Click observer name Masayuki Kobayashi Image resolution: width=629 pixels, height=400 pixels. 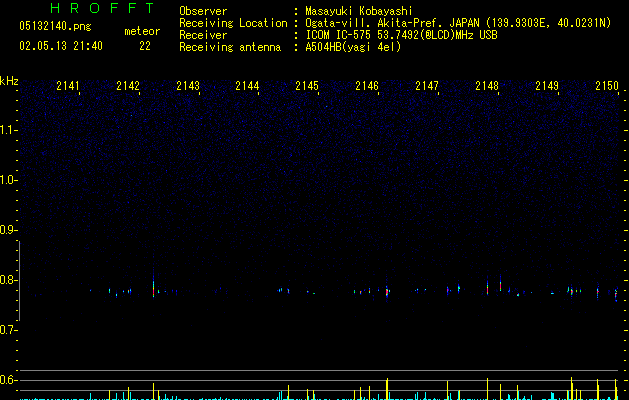coord(359,11)
